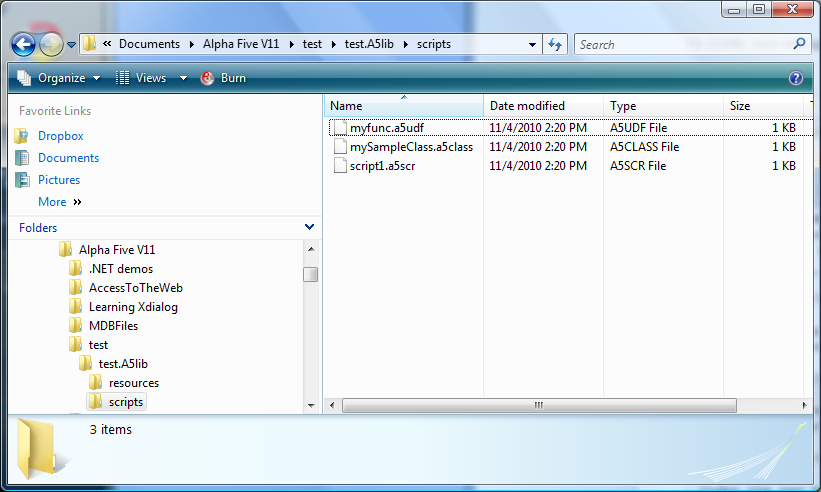
Task: Open the Dropbox favorite link
Action: coord(61,136)
